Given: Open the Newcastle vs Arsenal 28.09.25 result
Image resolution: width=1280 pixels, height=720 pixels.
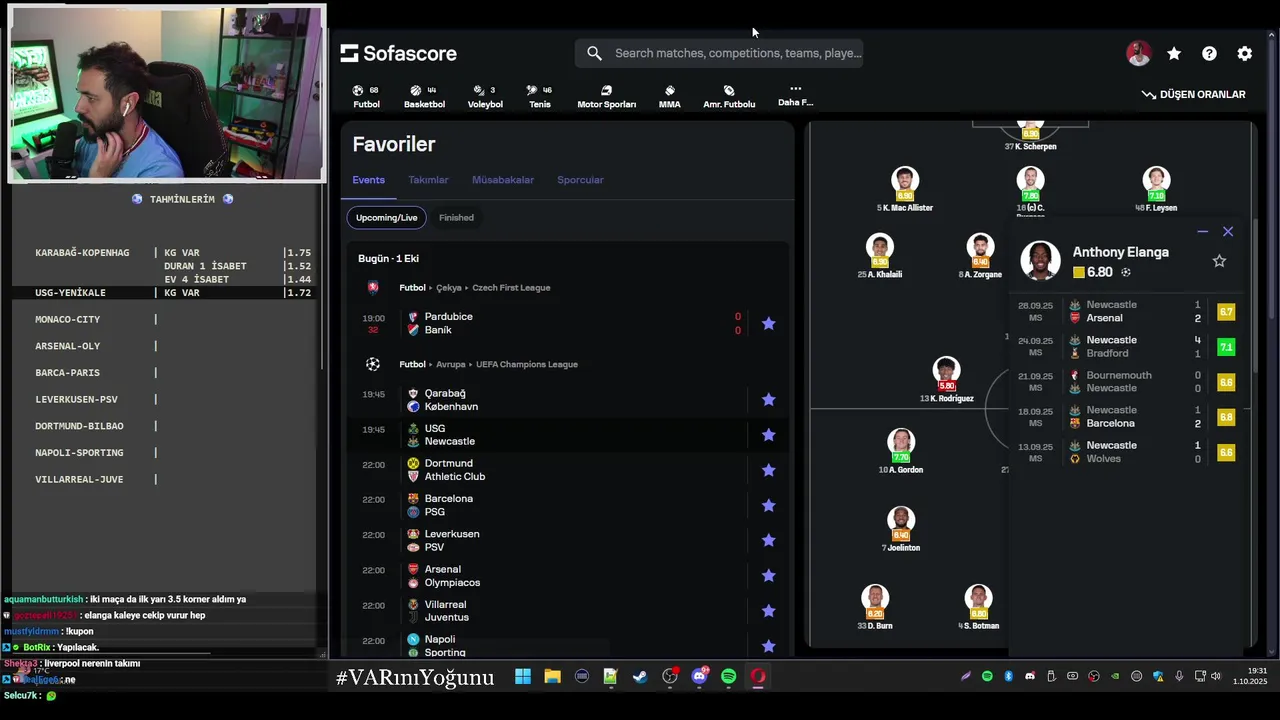Looking at the screenshot, I should tap(1128, 311).
